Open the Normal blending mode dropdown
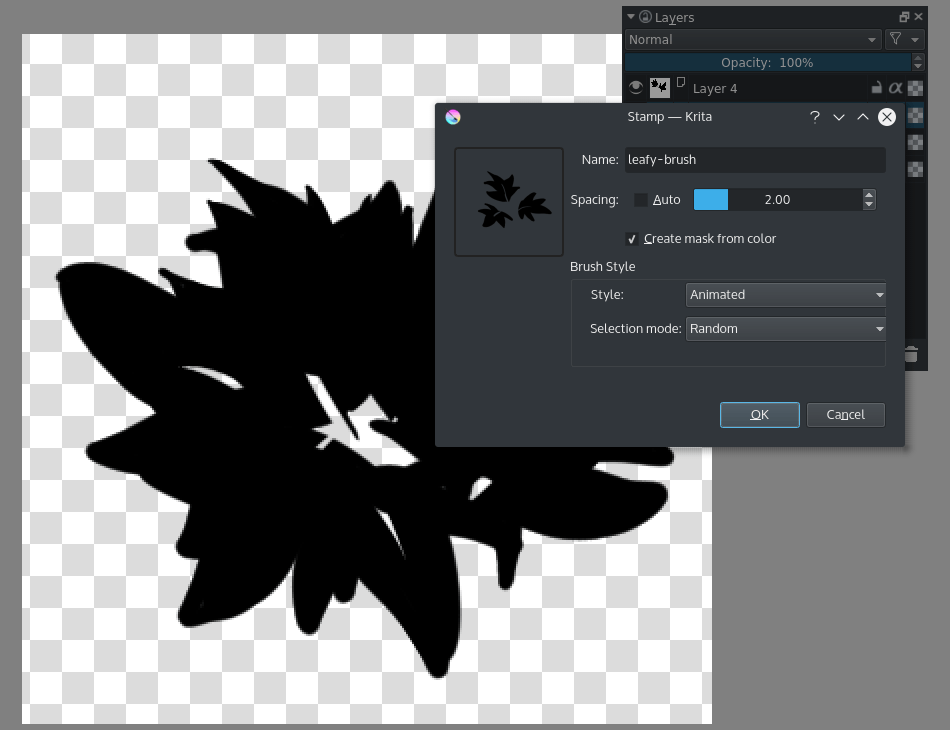 point(752,39)
